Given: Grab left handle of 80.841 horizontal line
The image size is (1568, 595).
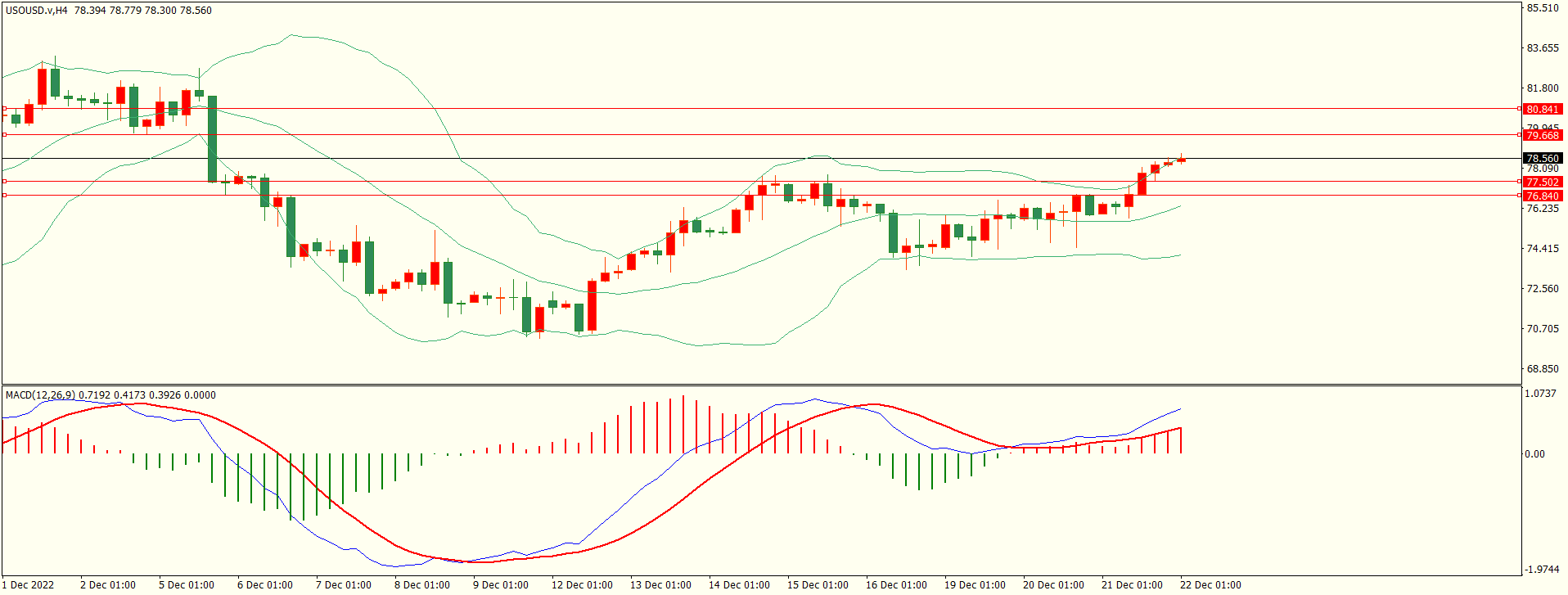Looking at the screenshot, I should click(5, 108).
